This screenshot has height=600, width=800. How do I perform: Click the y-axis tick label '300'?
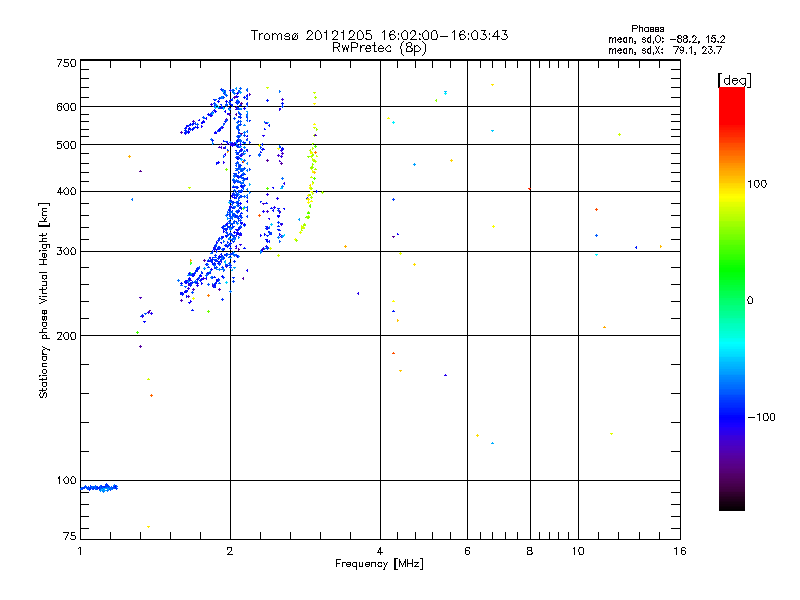coord(66,251)
